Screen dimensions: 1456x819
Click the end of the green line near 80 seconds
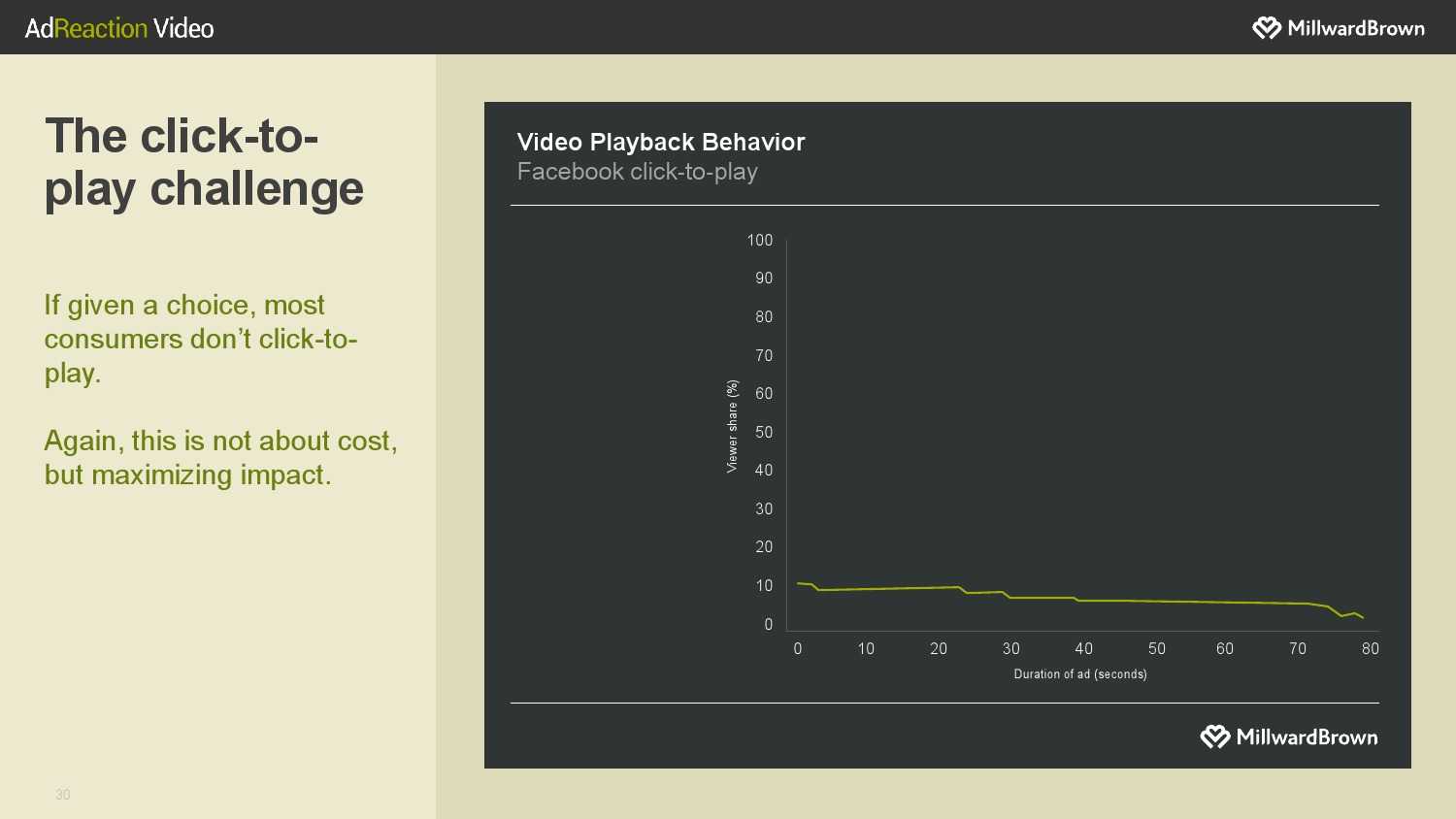(x=1363, y=617)
